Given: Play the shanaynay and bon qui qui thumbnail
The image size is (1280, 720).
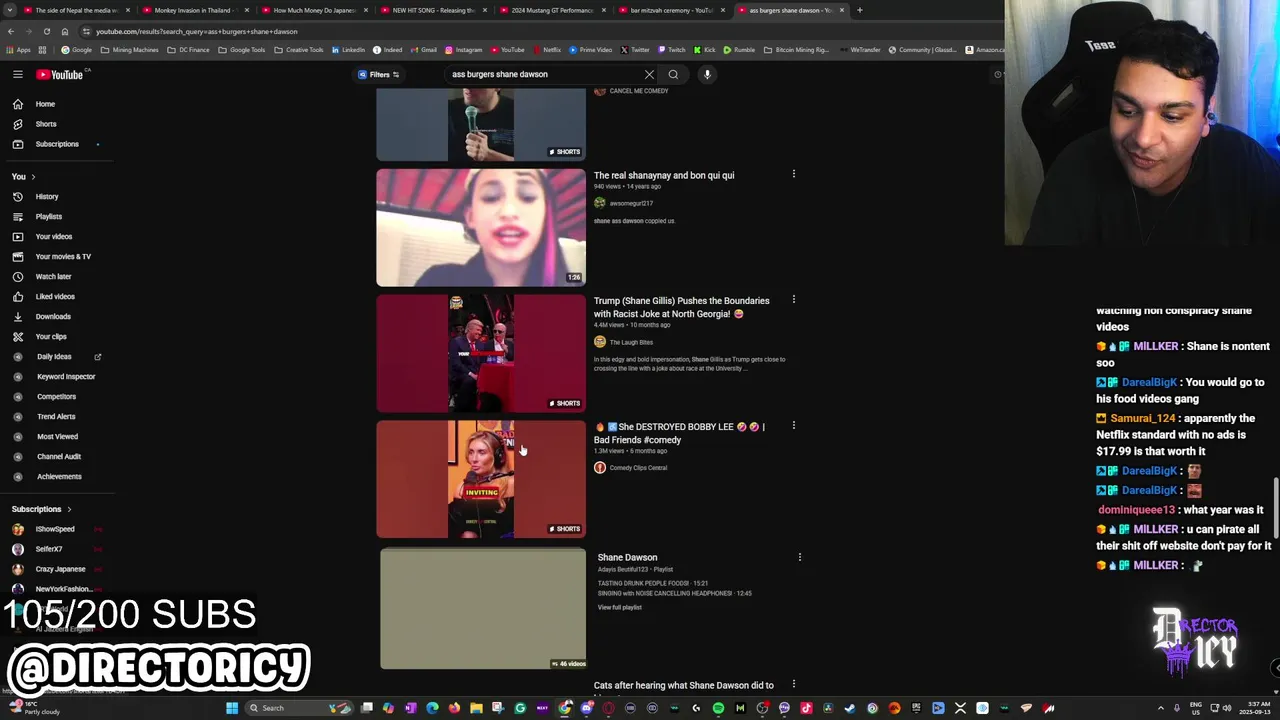Looking at the screenshot, I should [x=481, y=228].
